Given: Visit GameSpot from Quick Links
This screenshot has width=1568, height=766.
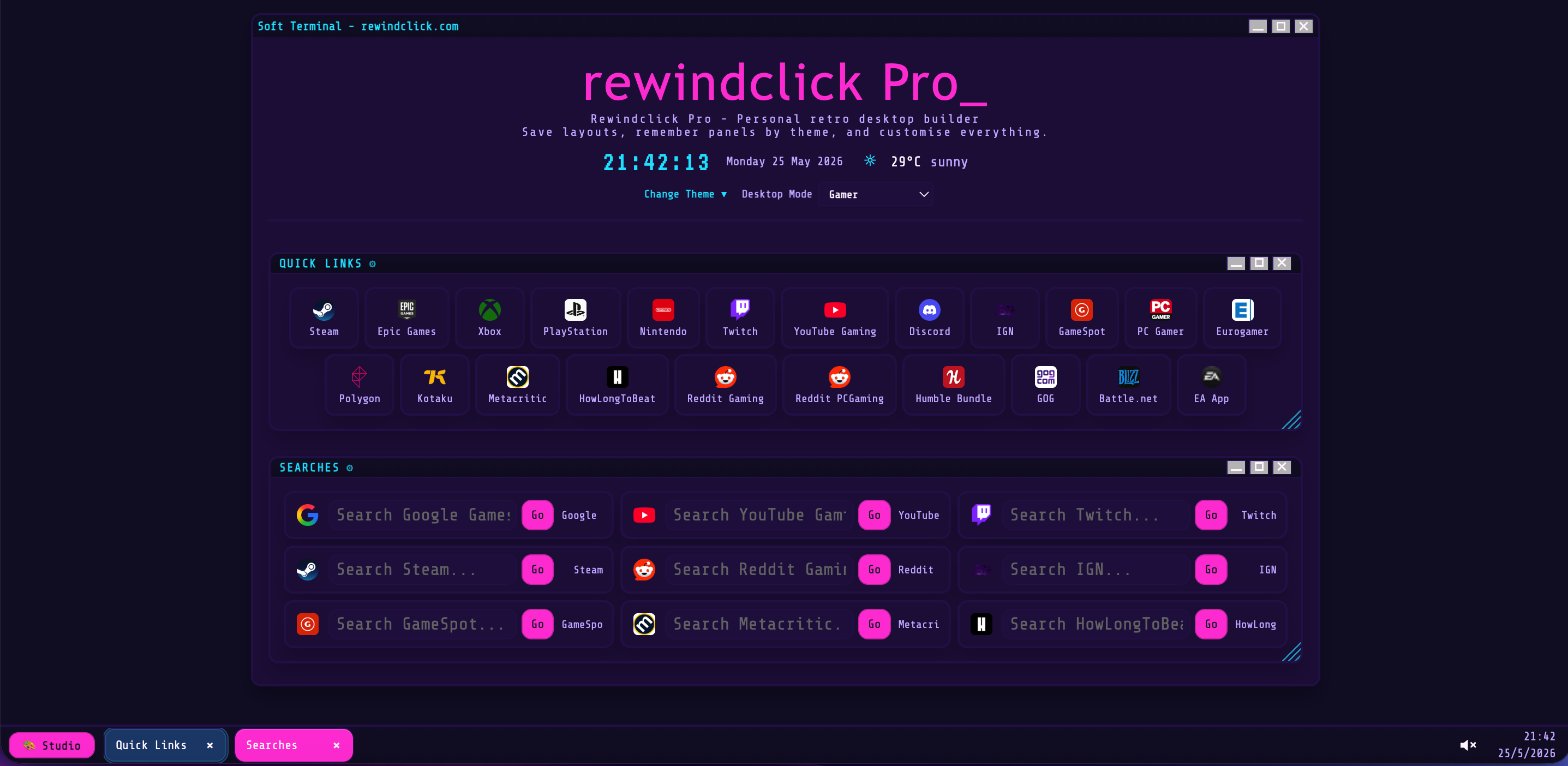Looking at the screenshot, I should [x=1082, y=318].
